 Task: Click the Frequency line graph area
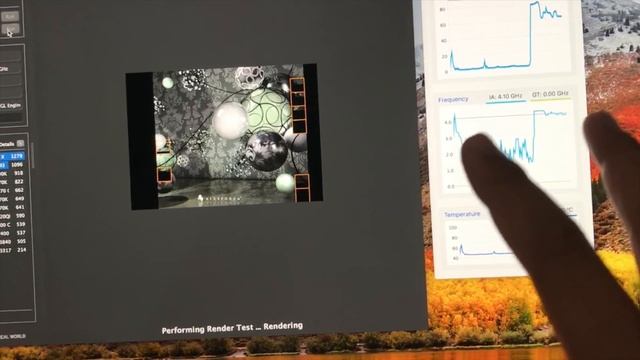coord(508,149)
